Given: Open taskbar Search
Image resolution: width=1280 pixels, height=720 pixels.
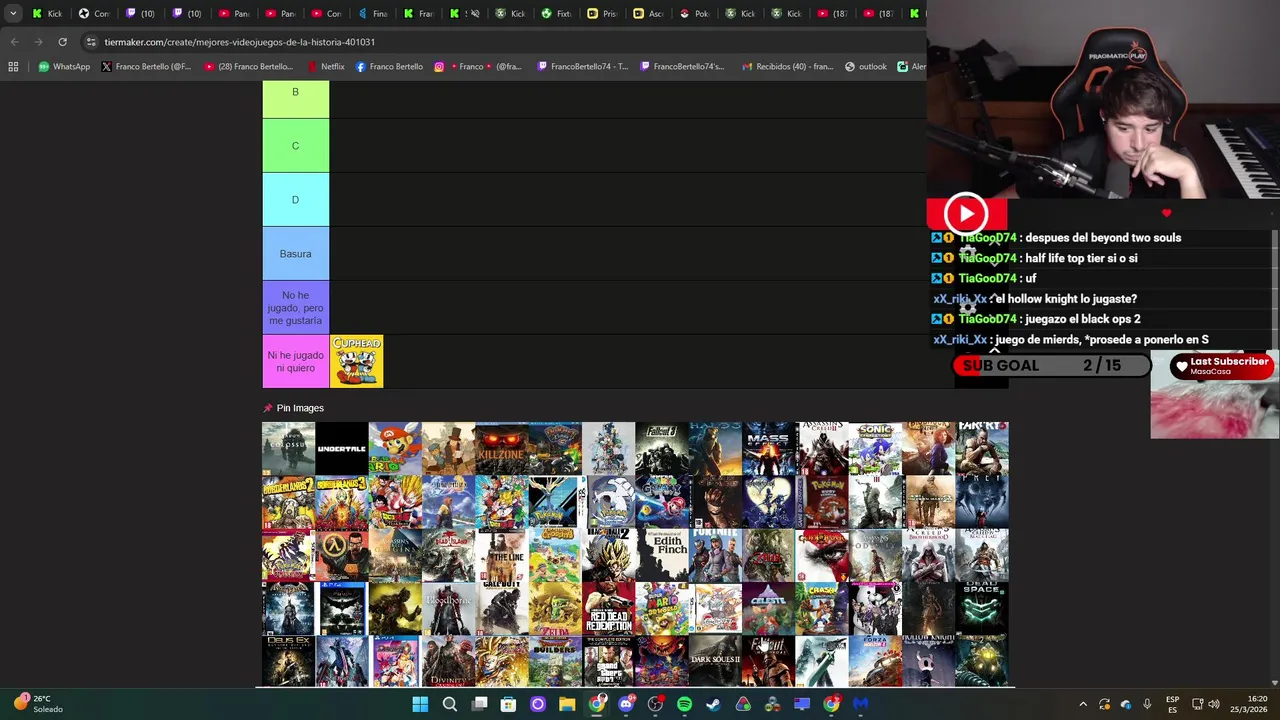Looking at the screenshot, I should (x=450, y=704).
